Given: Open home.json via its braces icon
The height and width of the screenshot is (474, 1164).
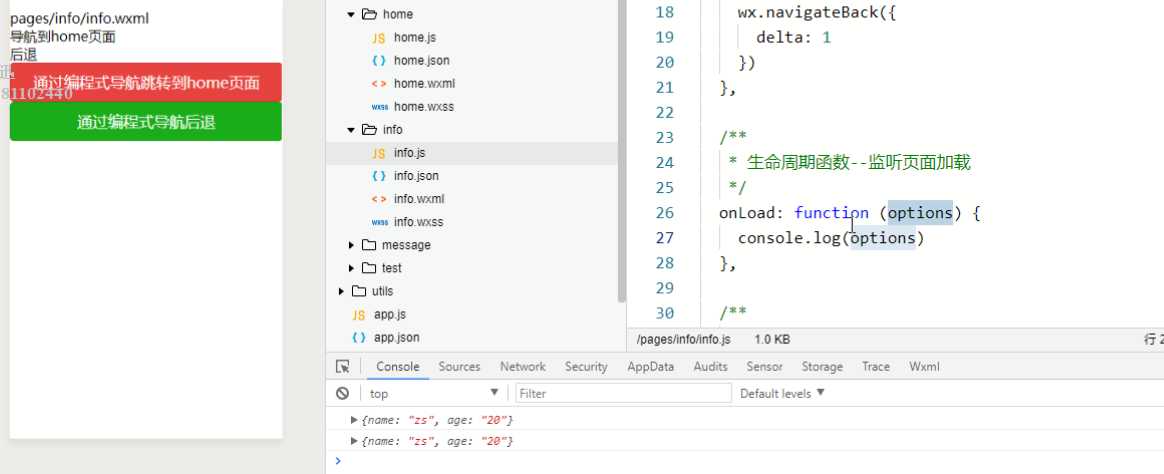Looking at the screenshot, I should [379, 60].
